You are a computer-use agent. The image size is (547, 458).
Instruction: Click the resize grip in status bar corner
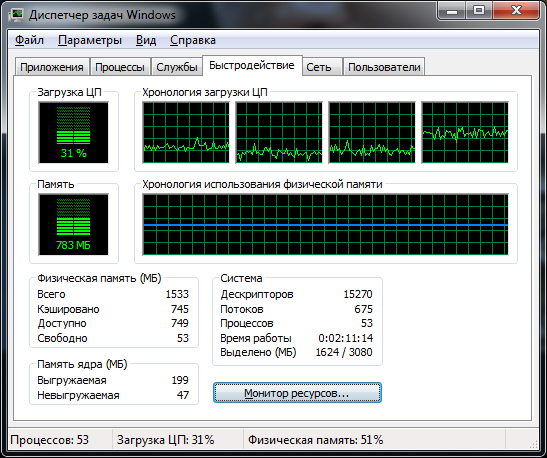coord(534,443)
